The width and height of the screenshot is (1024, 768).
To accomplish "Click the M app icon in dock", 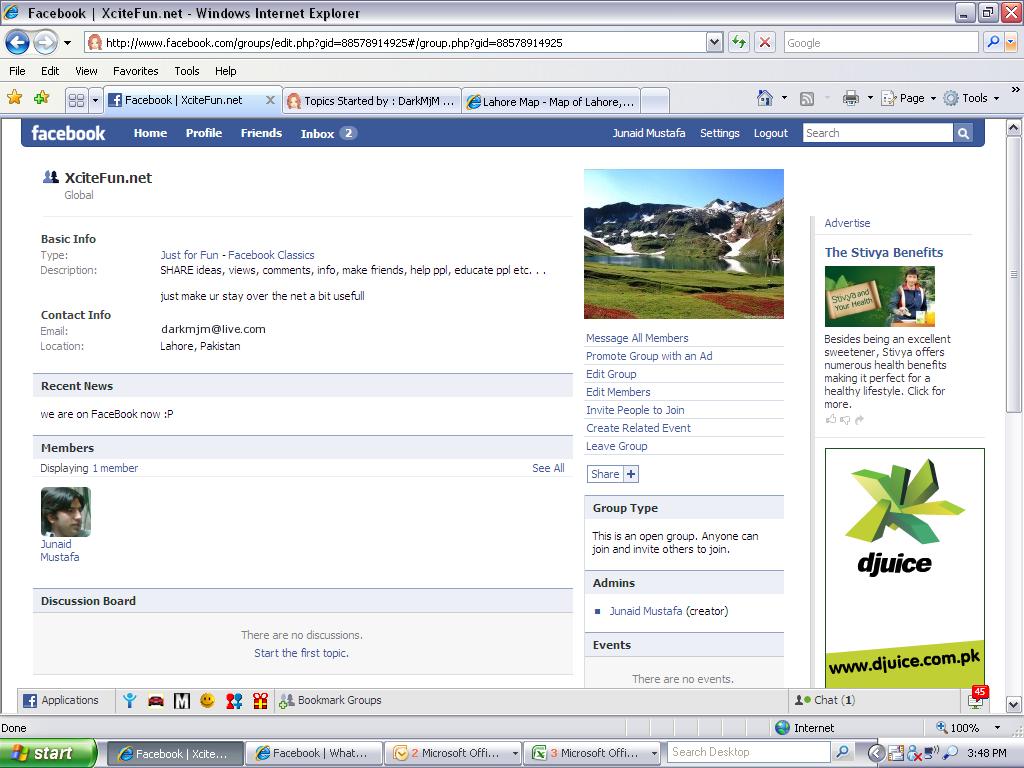I will [182, 701].
